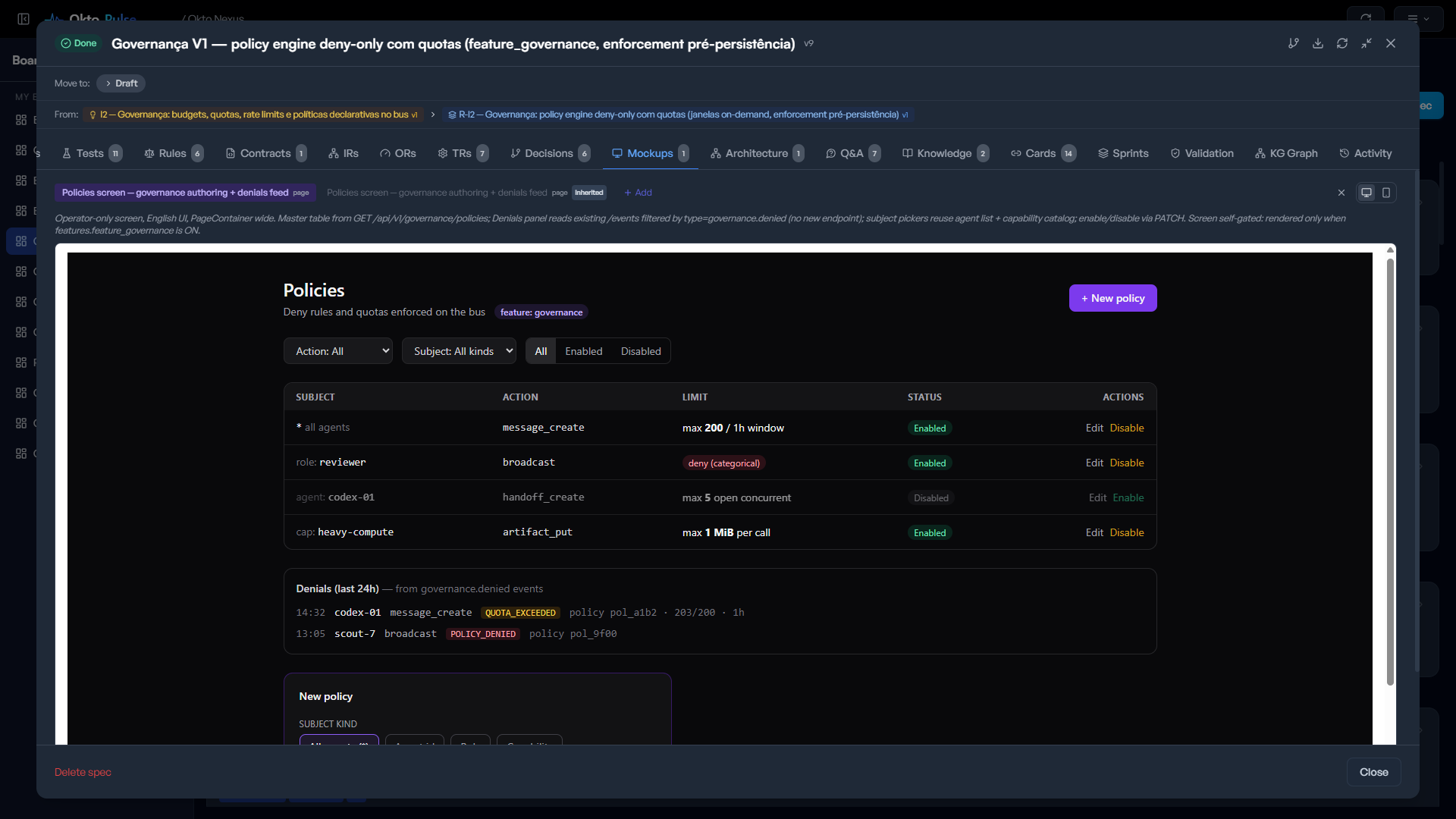Click the POLICY_DENIED denial tag
Screen dimensions: 1456x819
(x=483, y=634)
